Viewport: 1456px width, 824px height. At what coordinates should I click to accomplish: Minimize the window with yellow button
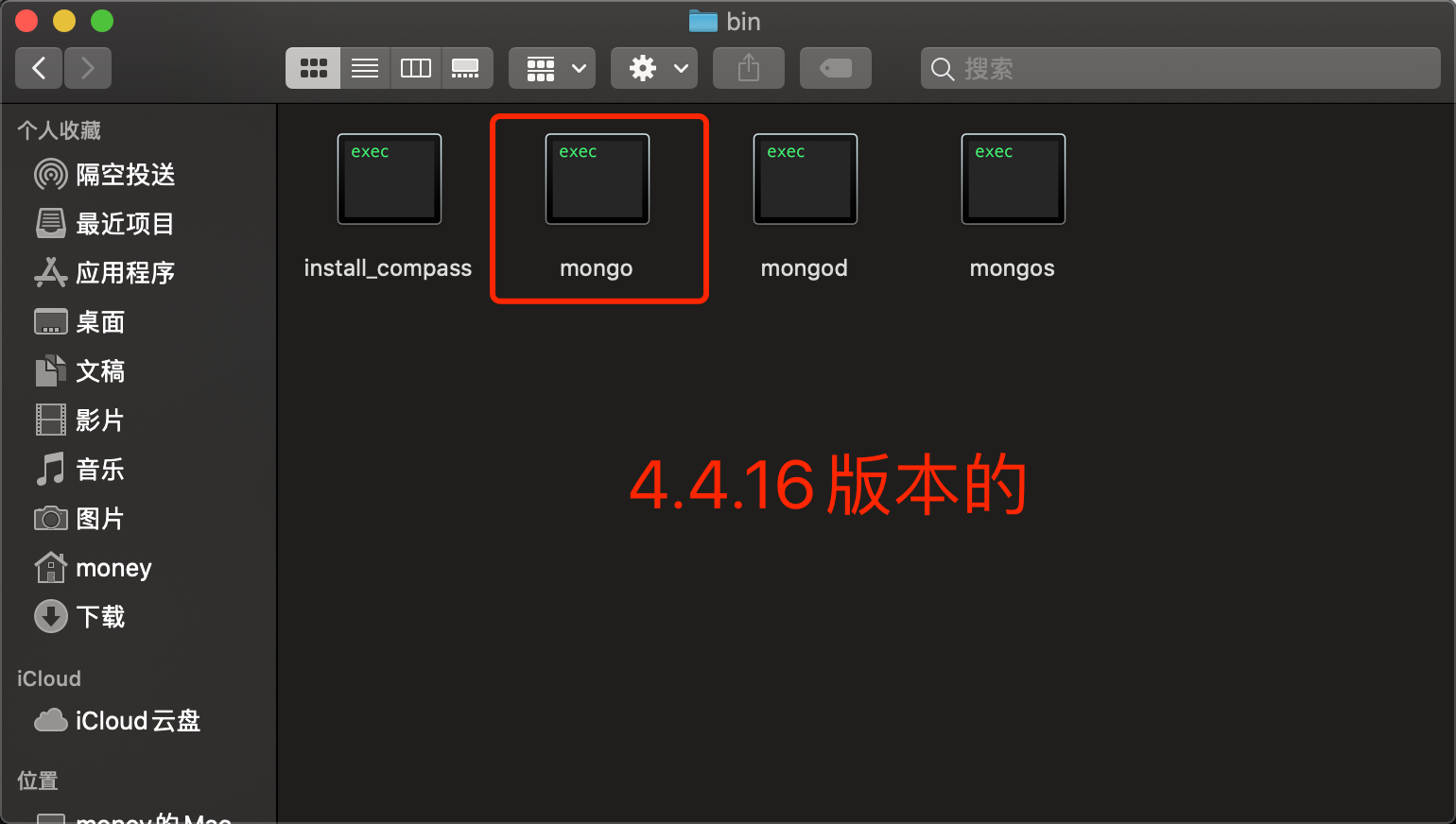click(x=64, y=21)
